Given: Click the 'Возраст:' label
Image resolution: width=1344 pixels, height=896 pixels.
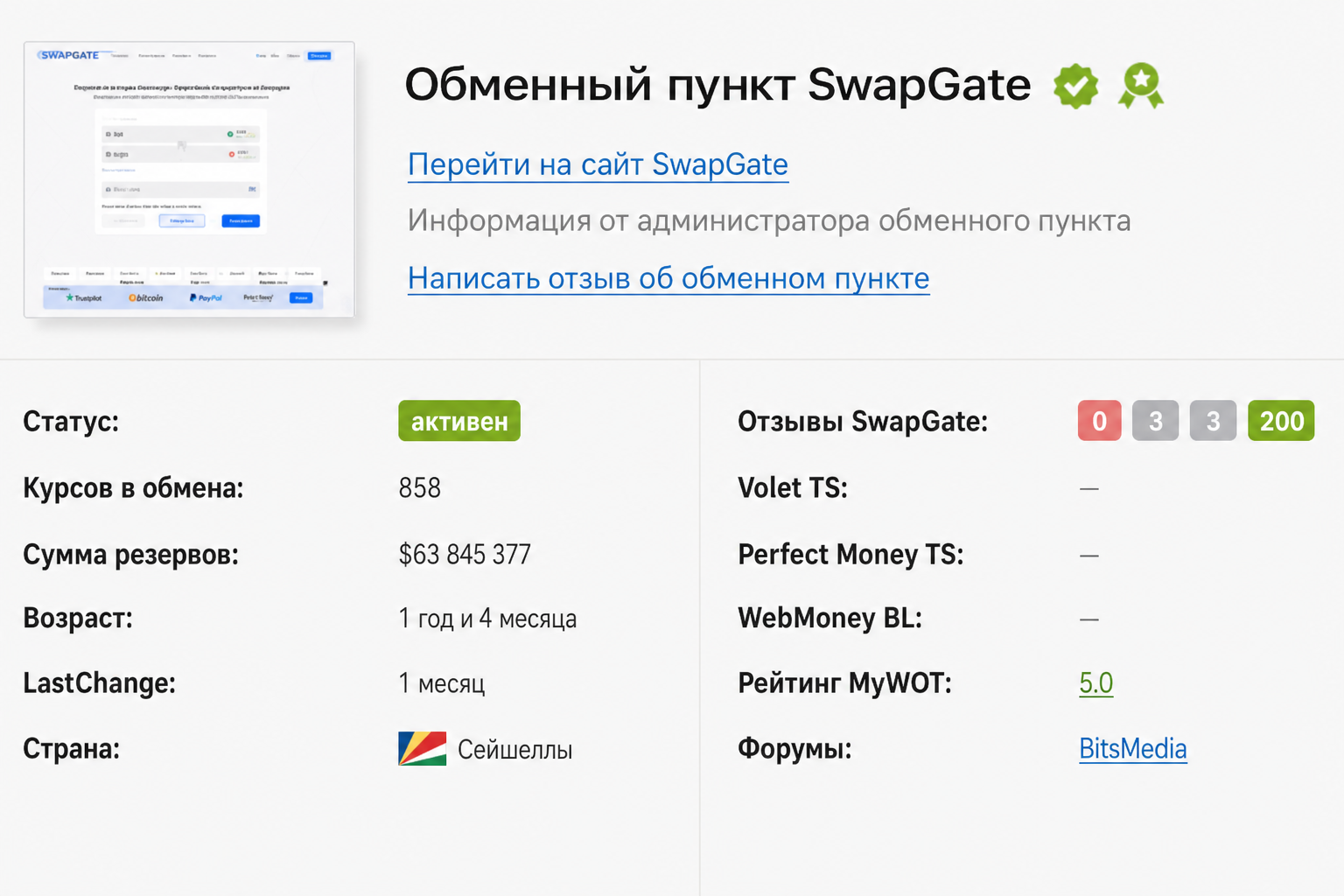Looking at the screenshot, I should pyautogui.click(x=78, y=619).
